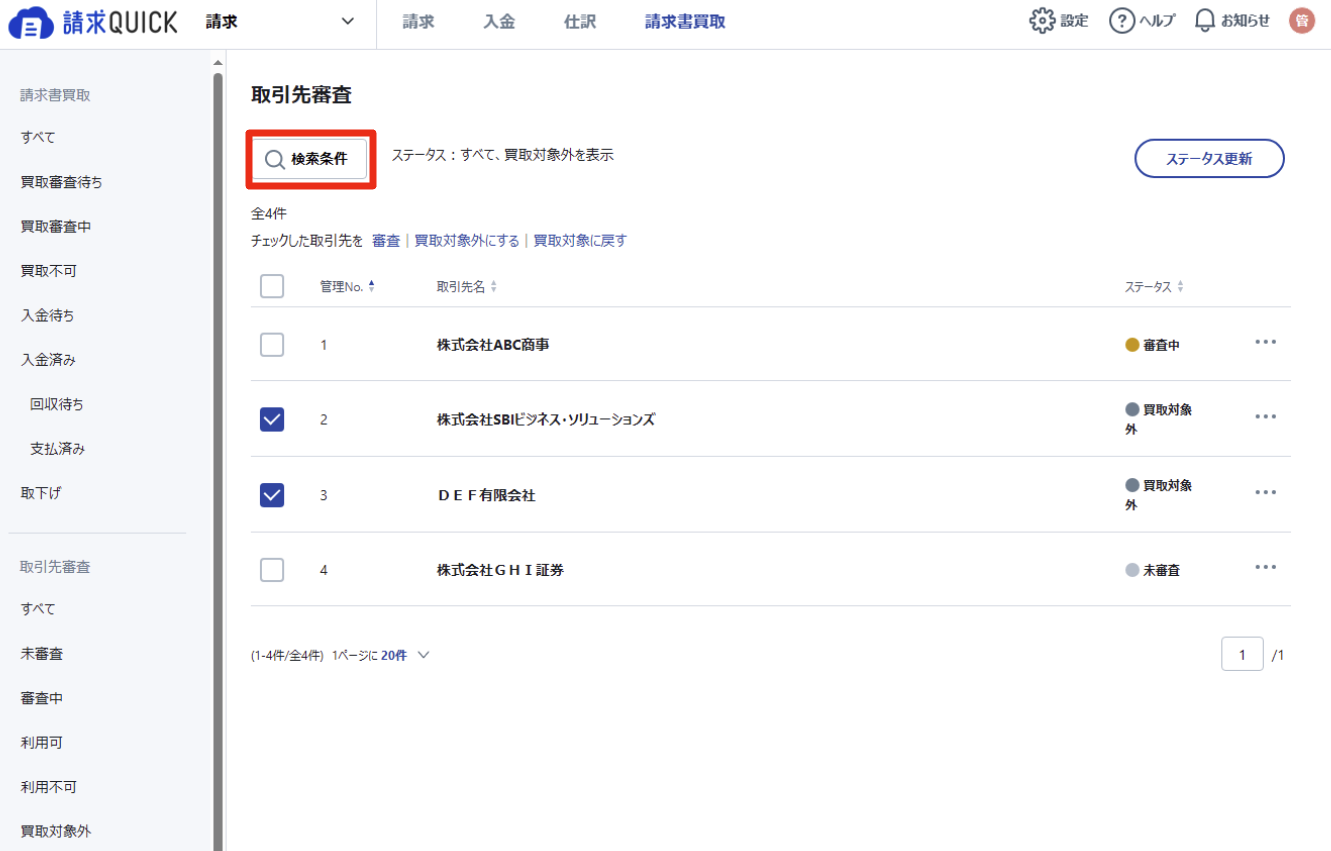This screenshot has height=851, width=1331.
Task: Toggle the select-all header checkbox
Action: tap(272, 286)
